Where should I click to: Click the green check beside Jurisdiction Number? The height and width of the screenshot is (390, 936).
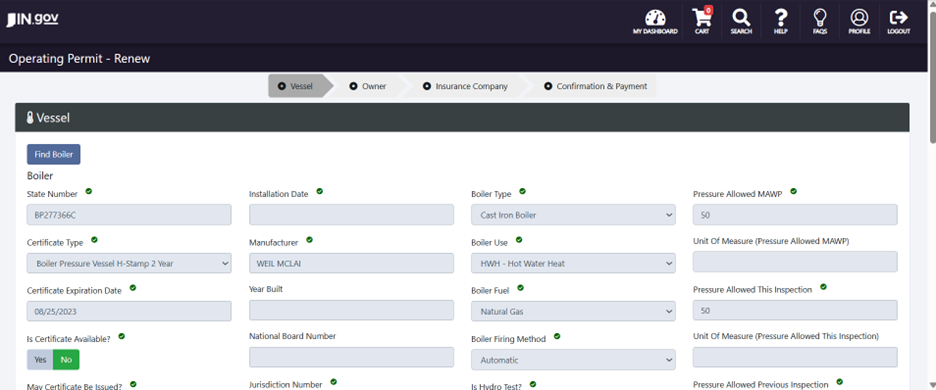333,382
